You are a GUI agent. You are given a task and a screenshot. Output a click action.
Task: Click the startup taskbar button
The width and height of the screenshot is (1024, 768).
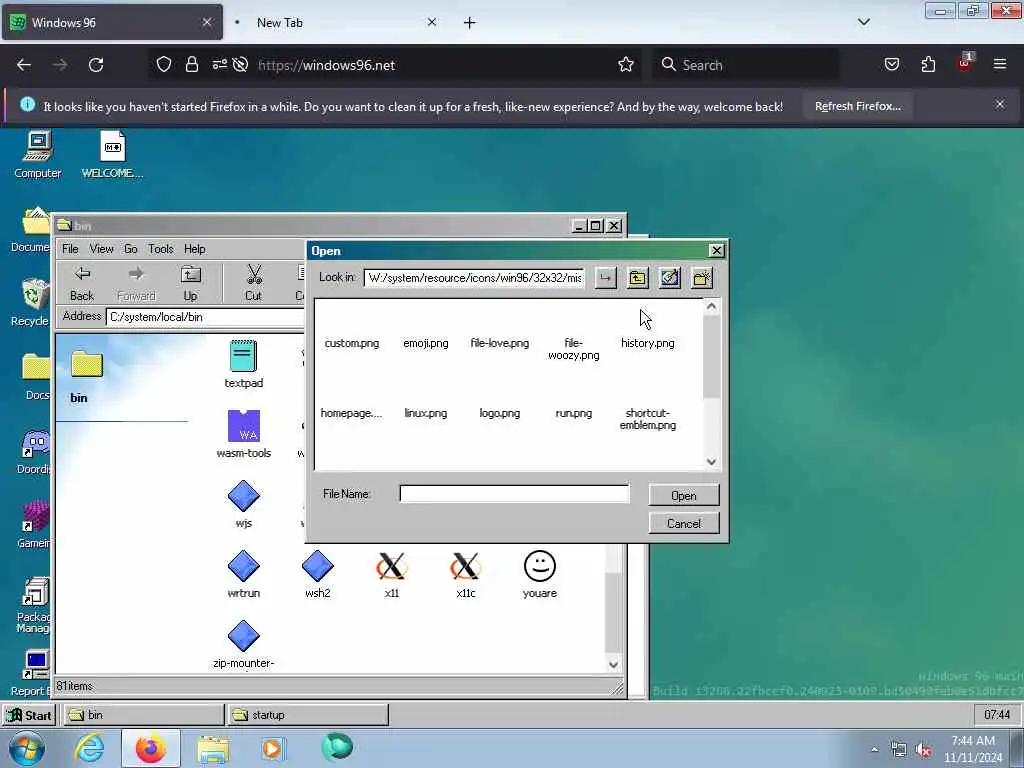coord(308,715)
